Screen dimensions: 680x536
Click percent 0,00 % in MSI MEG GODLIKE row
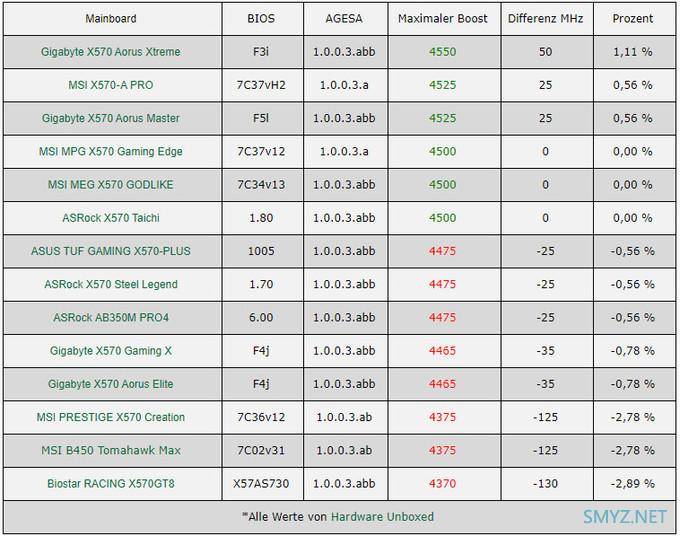(x=633, y=185)
